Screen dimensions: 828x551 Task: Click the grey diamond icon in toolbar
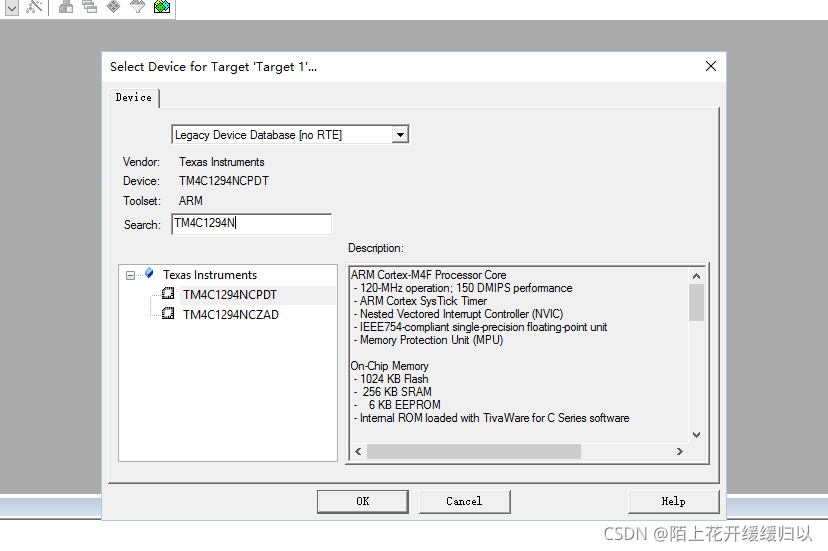tap(114, 6)
